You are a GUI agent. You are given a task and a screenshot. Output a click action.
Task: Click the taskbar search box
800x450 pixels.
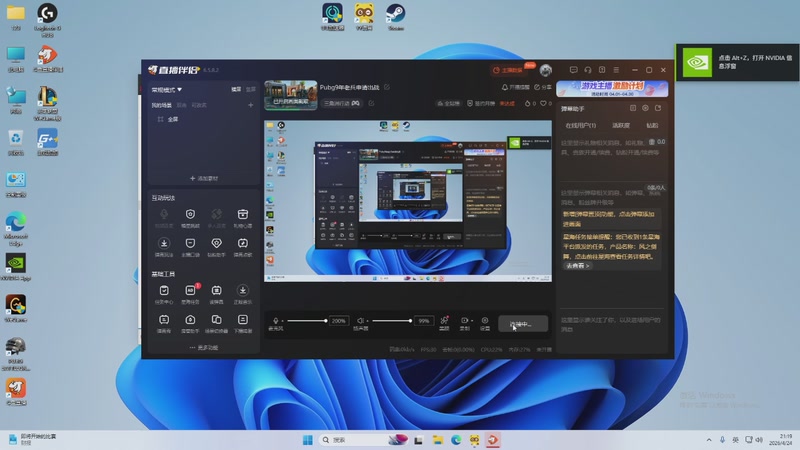tap(363, 440)
